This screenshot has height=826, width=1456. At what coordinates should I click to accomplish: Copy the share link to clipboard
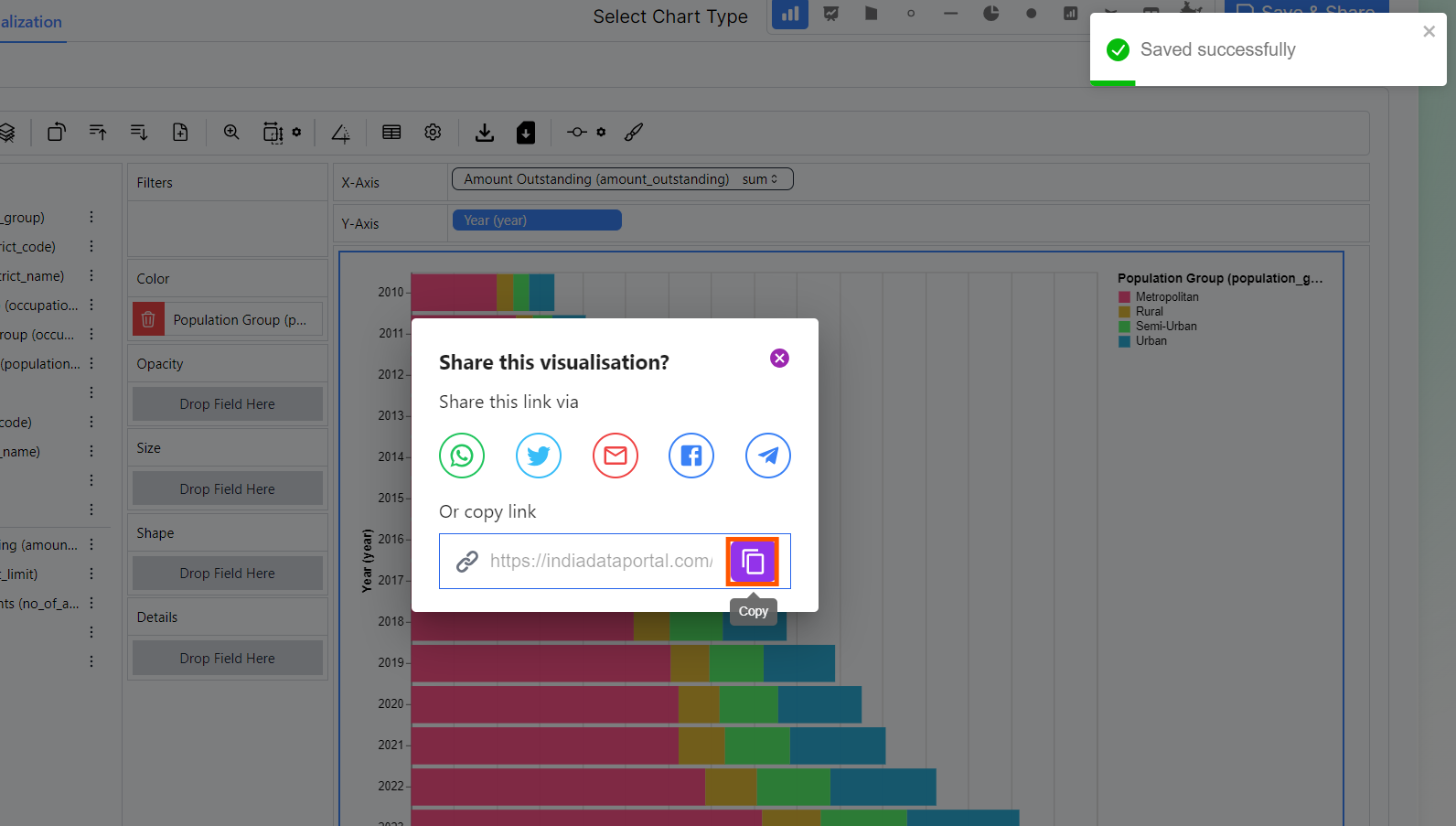coord(752,561)
